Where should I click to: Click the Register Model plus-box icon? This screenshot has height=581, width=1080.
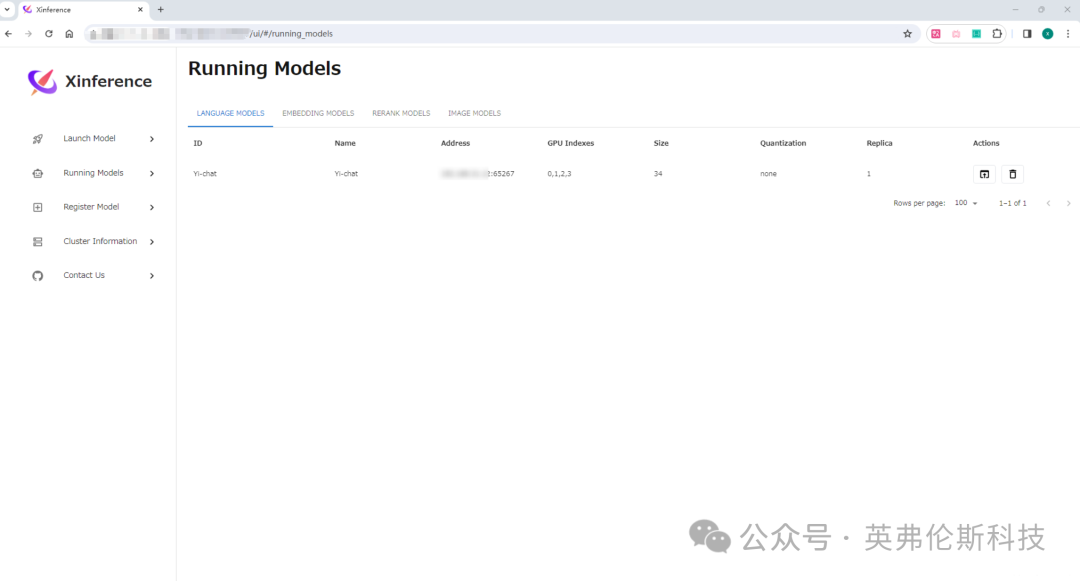pos(38,207)
